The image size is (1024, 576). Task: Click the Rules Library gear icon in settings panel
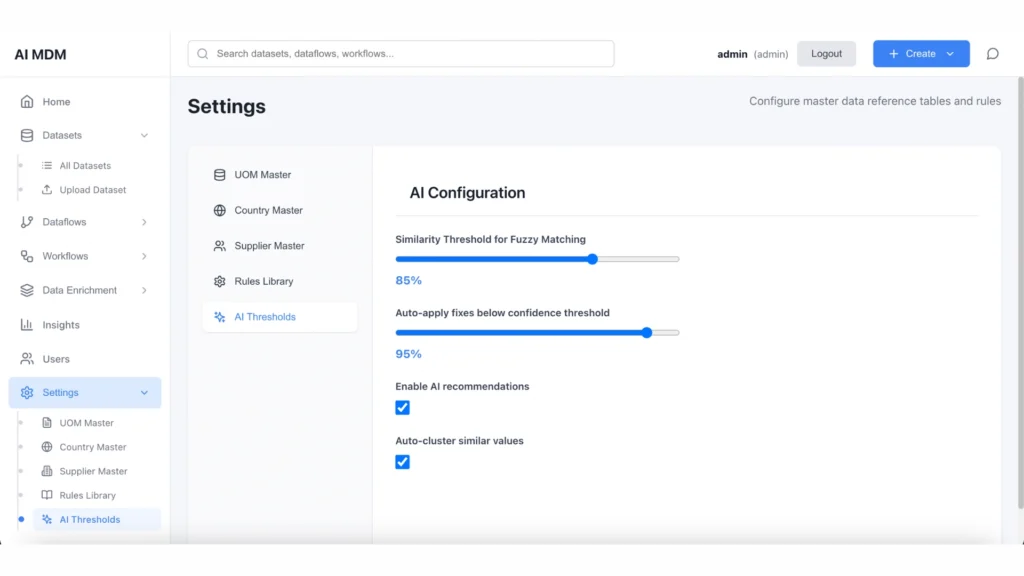pos(219,282)
